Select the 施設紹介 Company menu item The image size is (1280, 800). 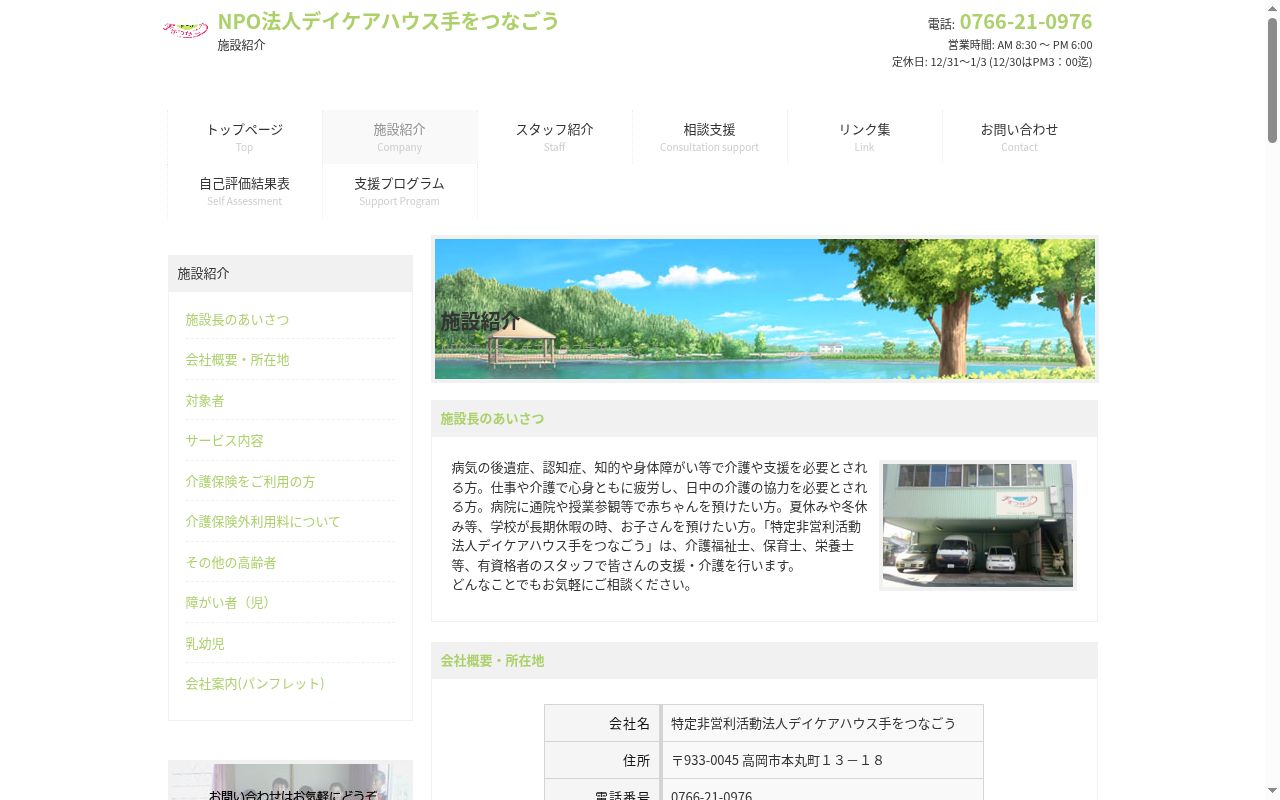(399, 137)
